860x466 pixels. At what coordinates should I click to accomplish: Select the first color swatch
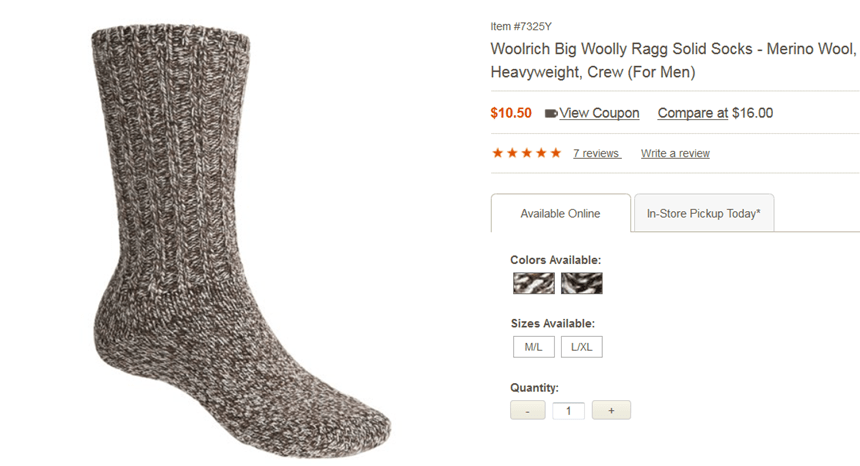pyautogui.click(x=533, y=283)
